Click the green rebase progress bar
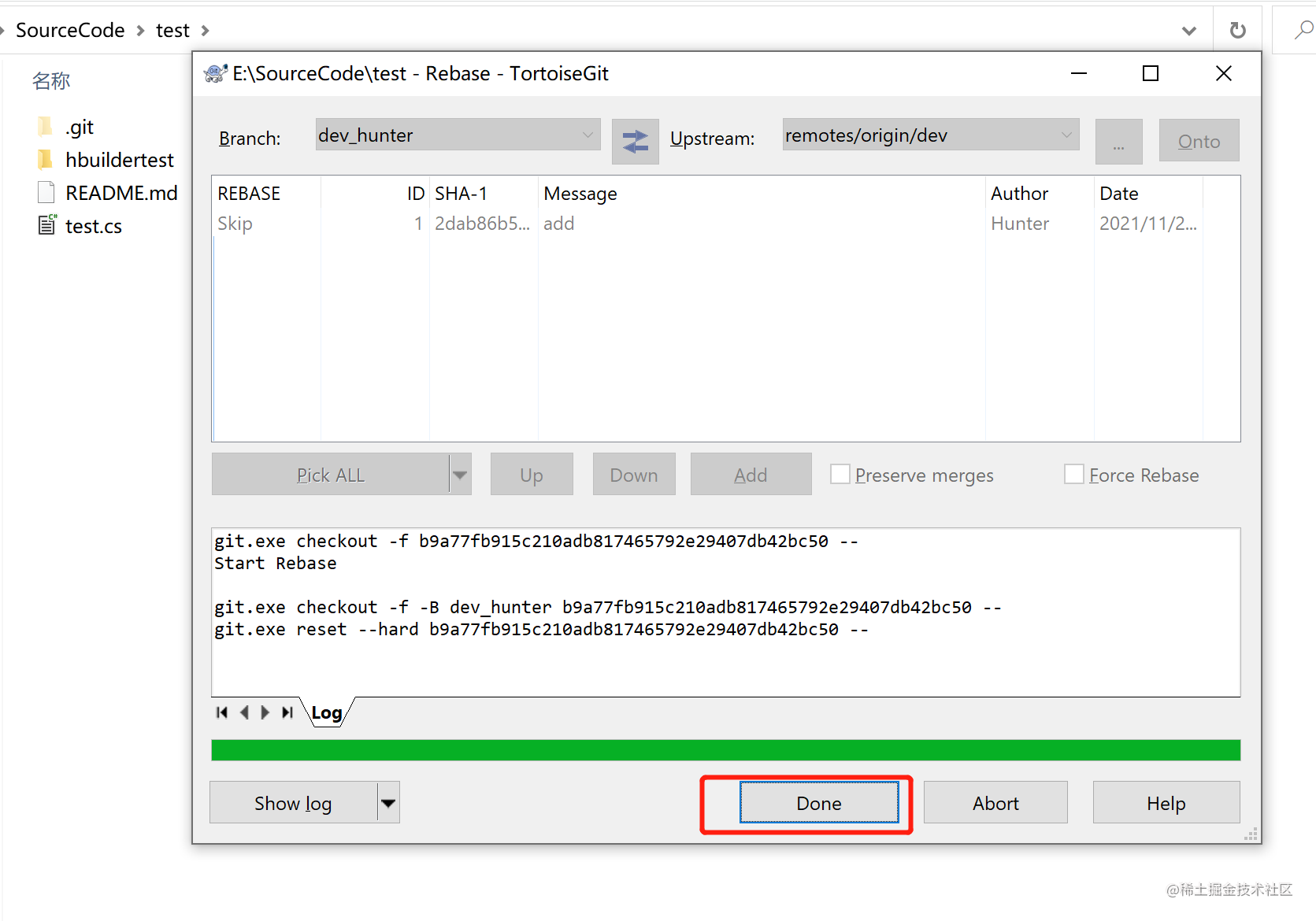Viewport: 1316px width, 921px height. click(725, 750)
